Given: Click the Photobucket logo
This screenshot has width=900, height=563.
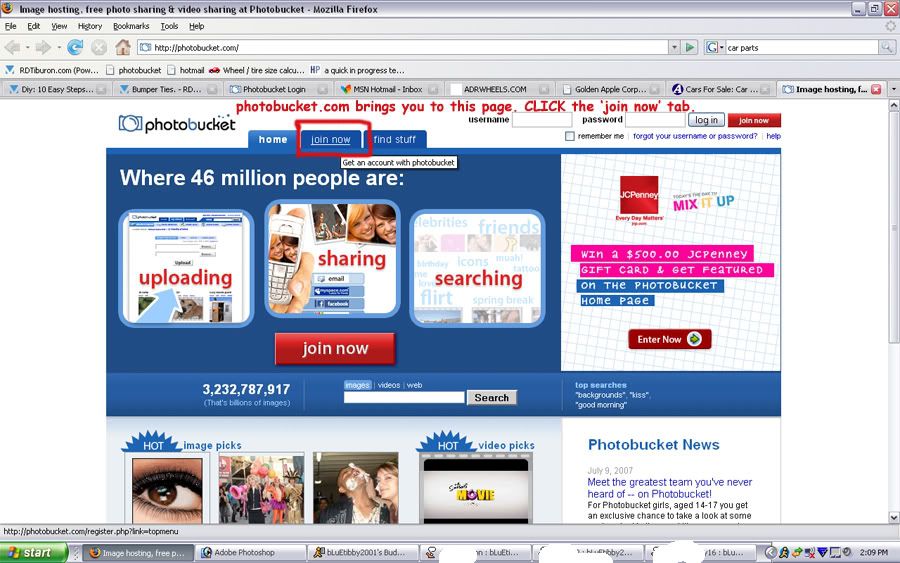Looking at the screenshot, I should pos(177,124).
